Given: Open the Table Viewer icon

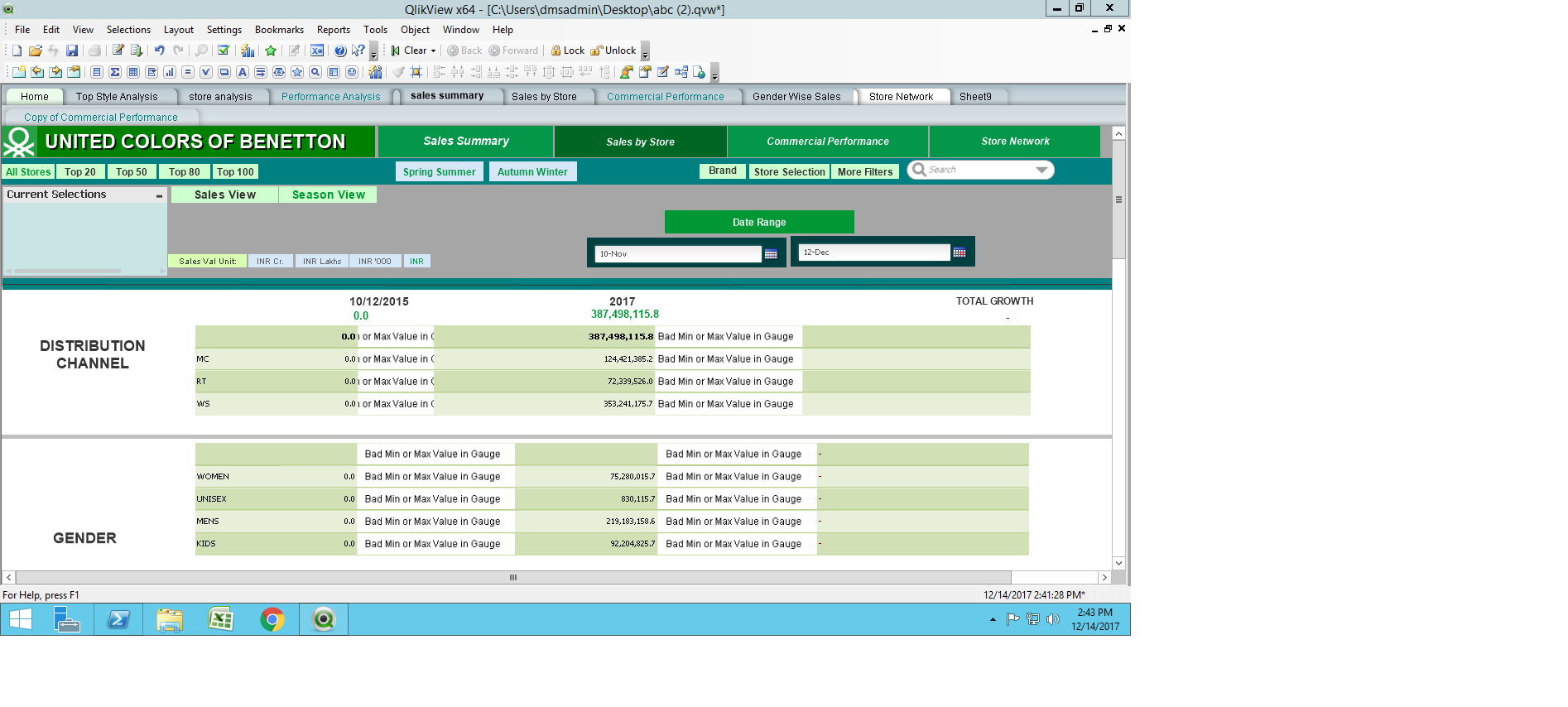Looking at the screenshot, I should click(681, 72).
